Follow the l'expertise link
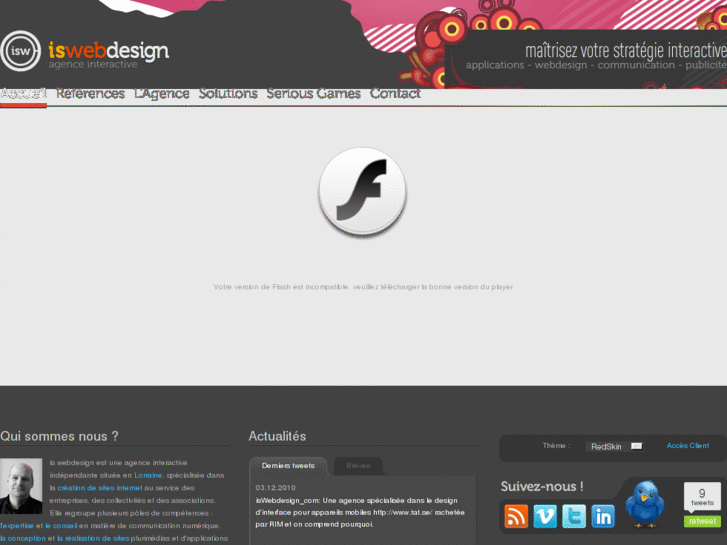This screenshot has width=727, height=545. pos(17,526)
